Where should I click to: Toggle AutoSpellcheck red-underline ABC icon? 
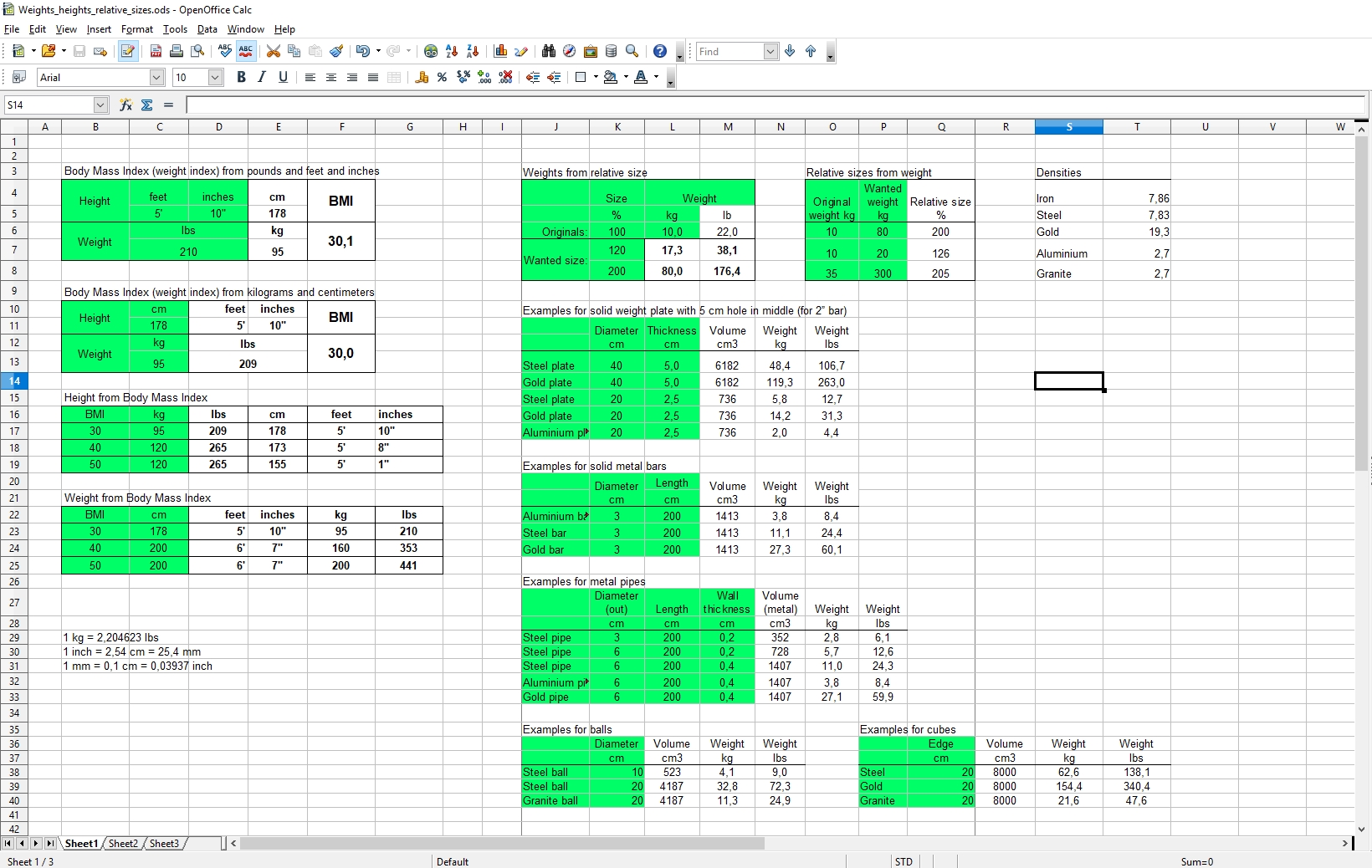coord(246,51)
